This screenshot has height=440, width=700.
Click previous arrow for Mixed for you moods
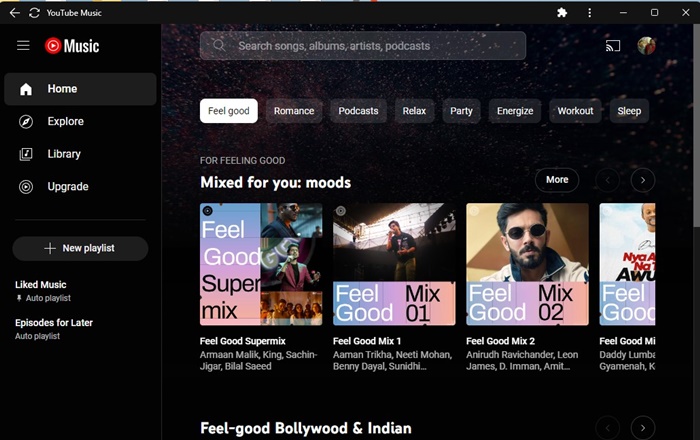(608, 180)
